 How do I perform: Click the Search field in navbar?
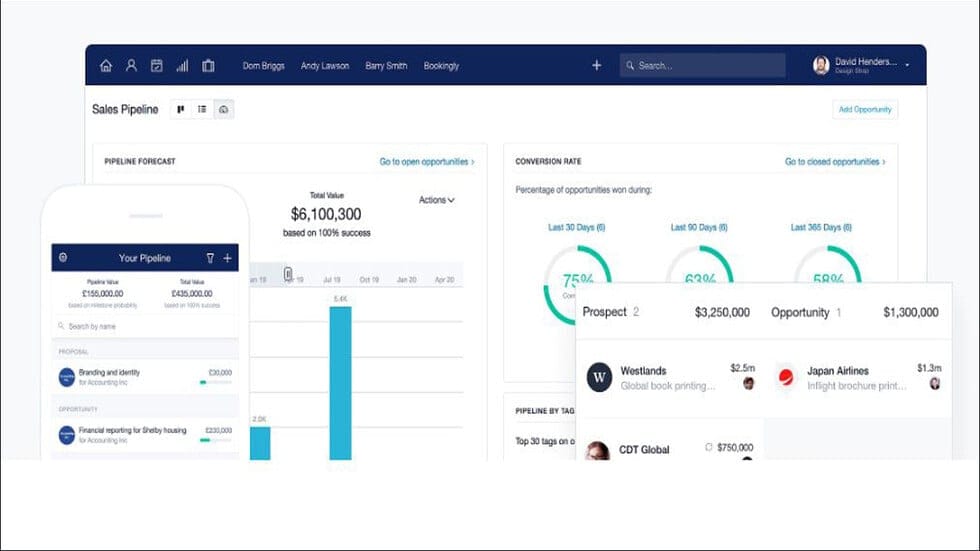pyautogui.click(x=702, y=65)
